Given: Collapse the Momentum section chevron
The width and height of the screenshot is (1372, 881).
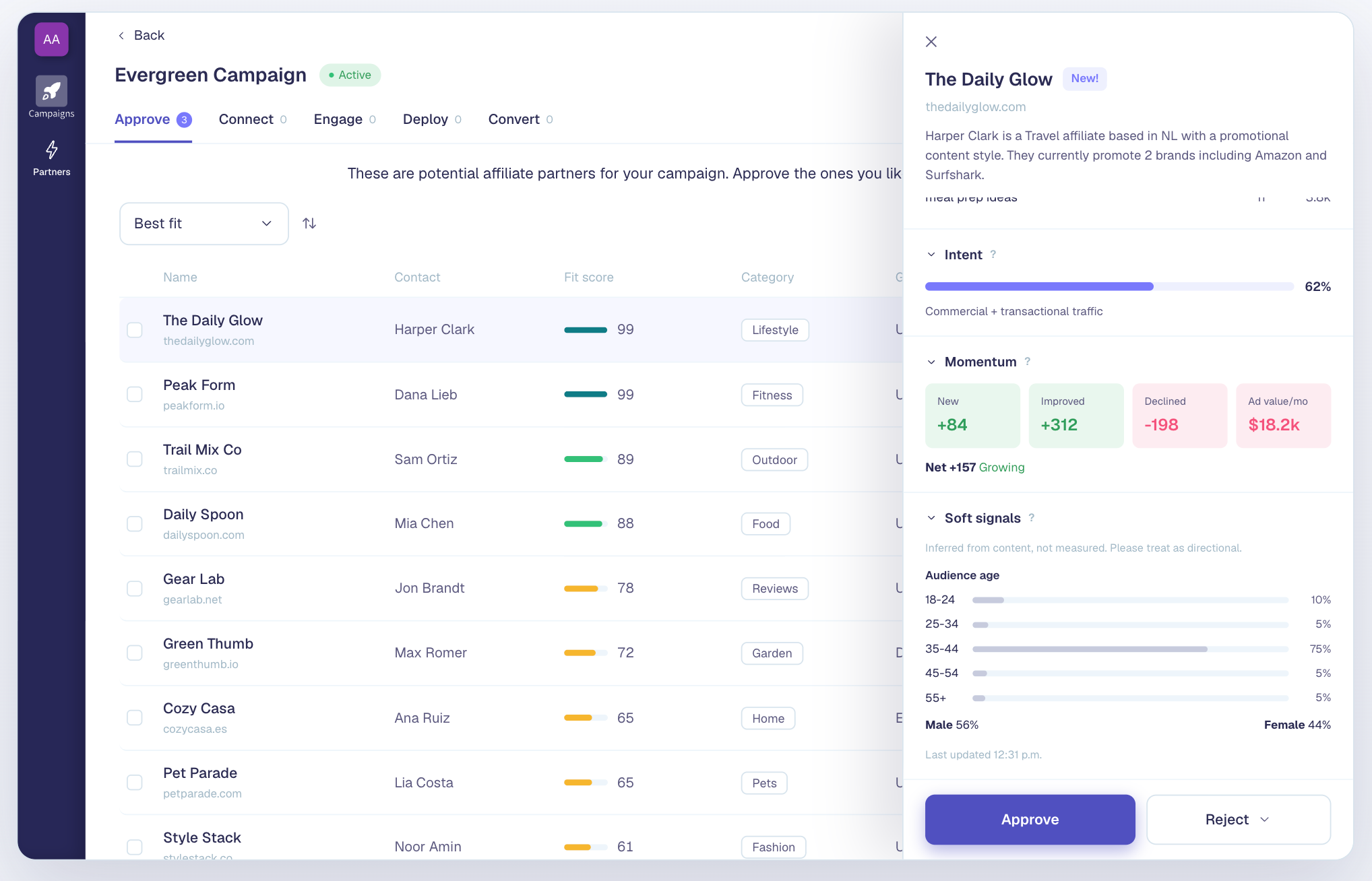Looking at the screenshot, I should click(931, 362).
